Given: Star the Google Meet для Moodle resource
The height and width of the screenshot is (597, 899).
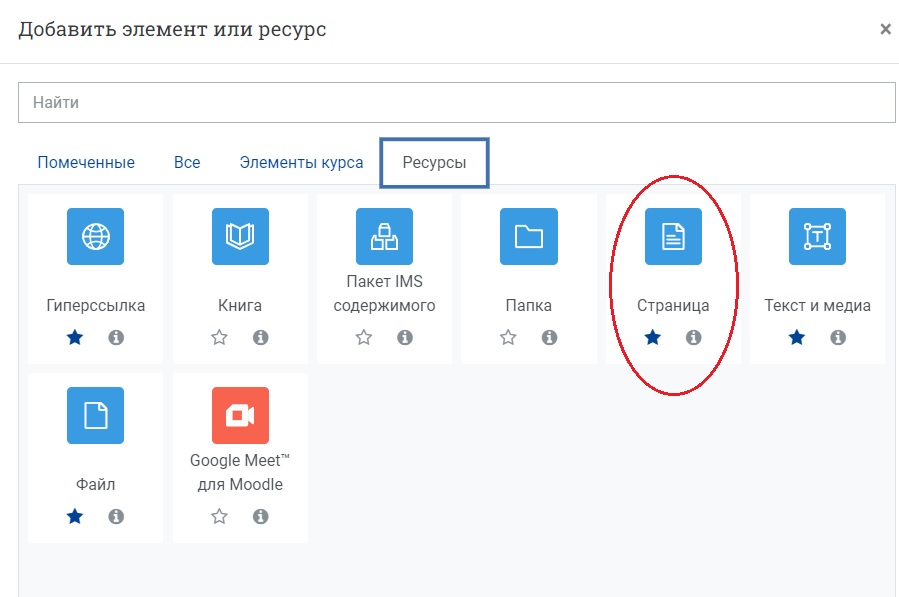Looking at the screenshot, I should [x=219, y=516].
